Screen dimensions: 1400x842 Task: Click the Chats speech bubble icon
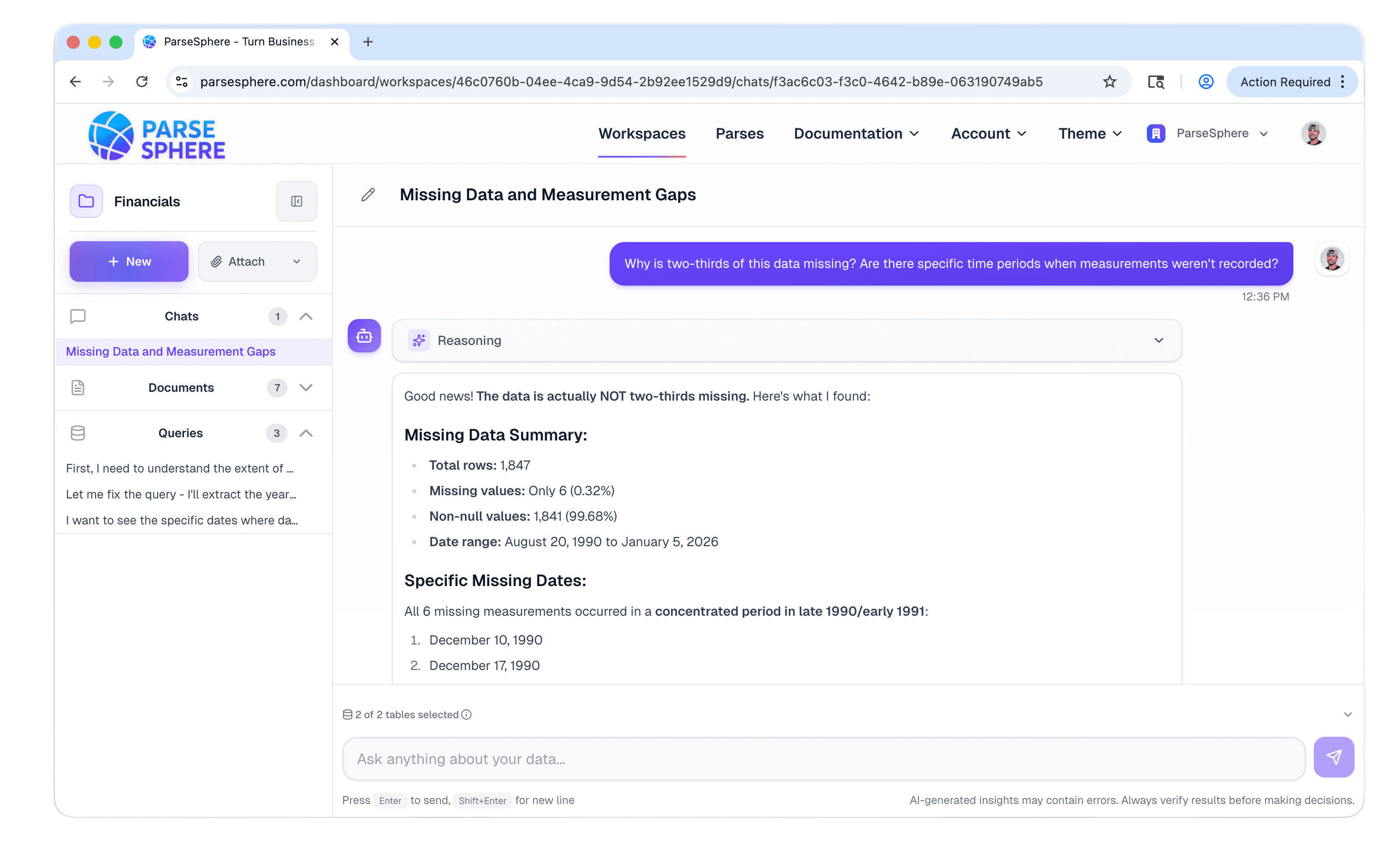pos(77,316)
